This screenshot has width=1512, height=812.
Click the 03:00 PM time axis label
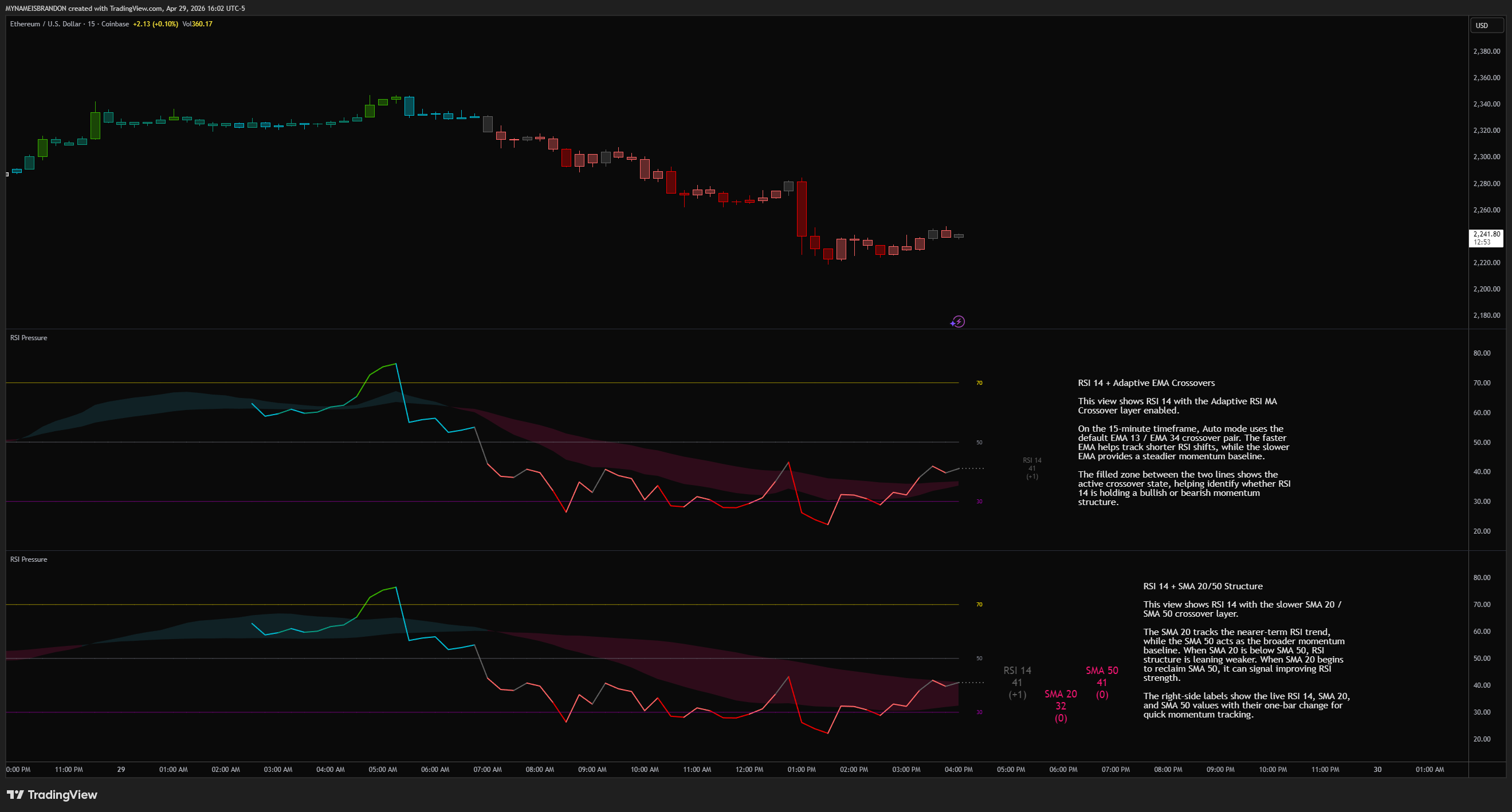coord(906,770)
